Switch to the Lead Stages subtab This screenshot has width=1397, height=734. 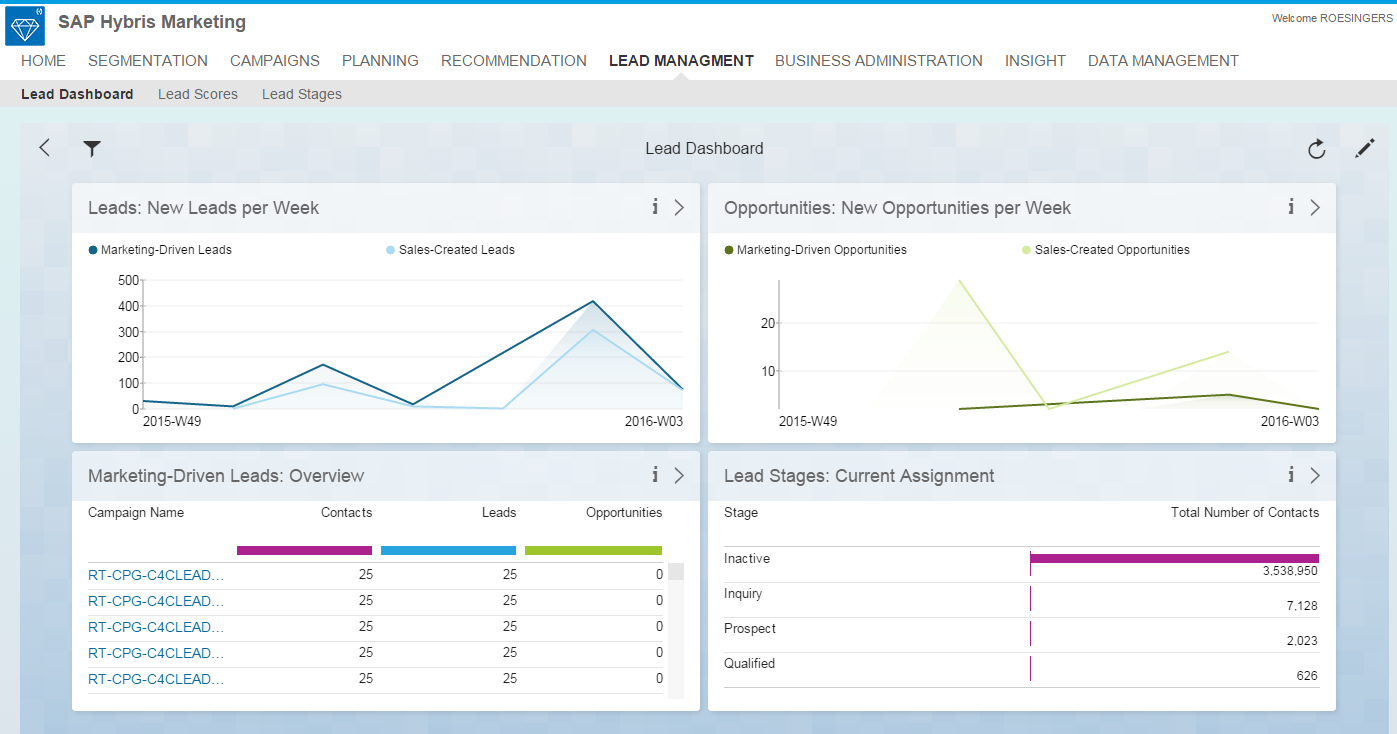(302, 94)
